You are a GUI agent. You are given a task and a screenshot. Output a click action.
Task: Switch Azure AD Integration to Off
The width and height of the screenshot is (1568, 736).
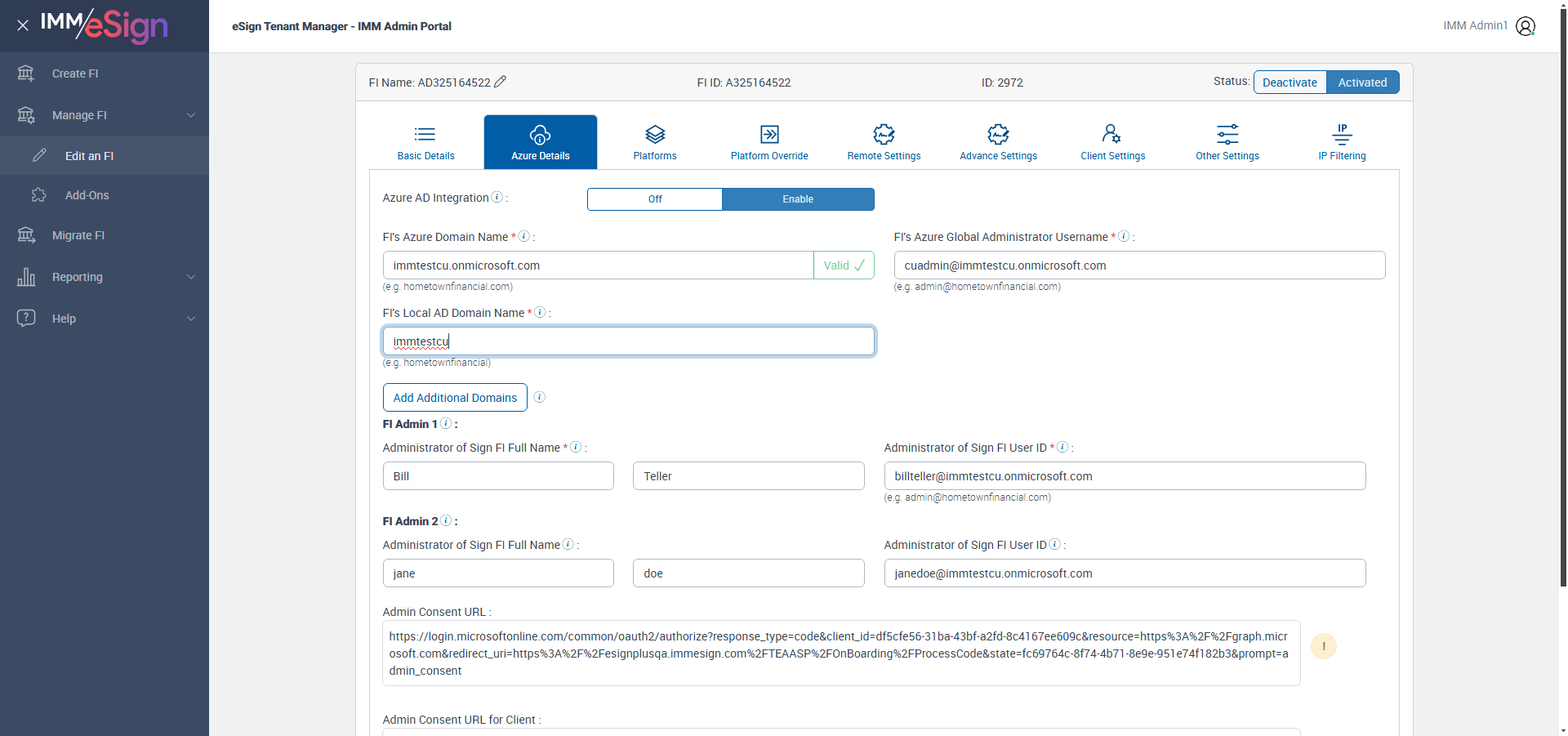655,199
